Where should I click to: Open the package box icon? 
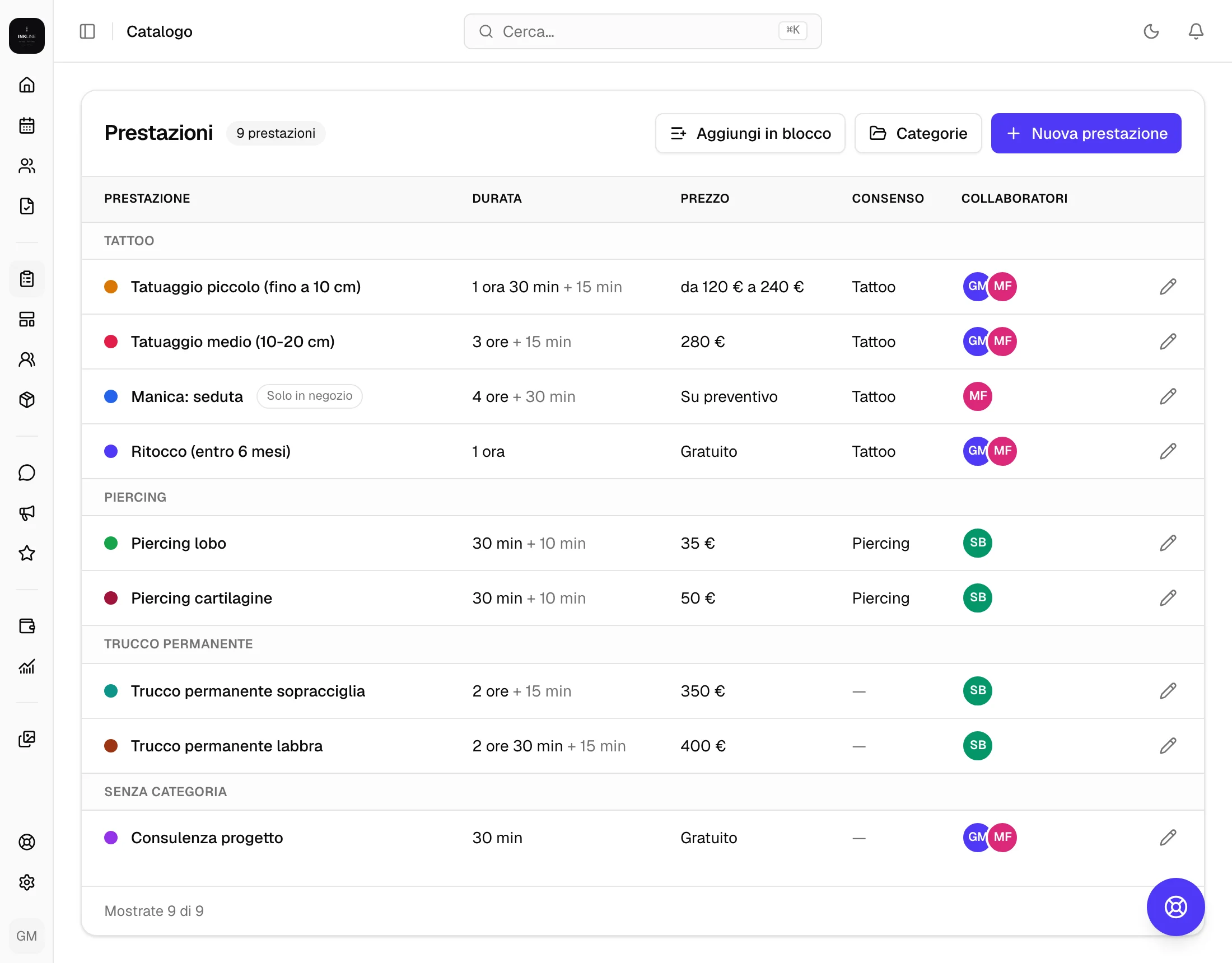26,399
